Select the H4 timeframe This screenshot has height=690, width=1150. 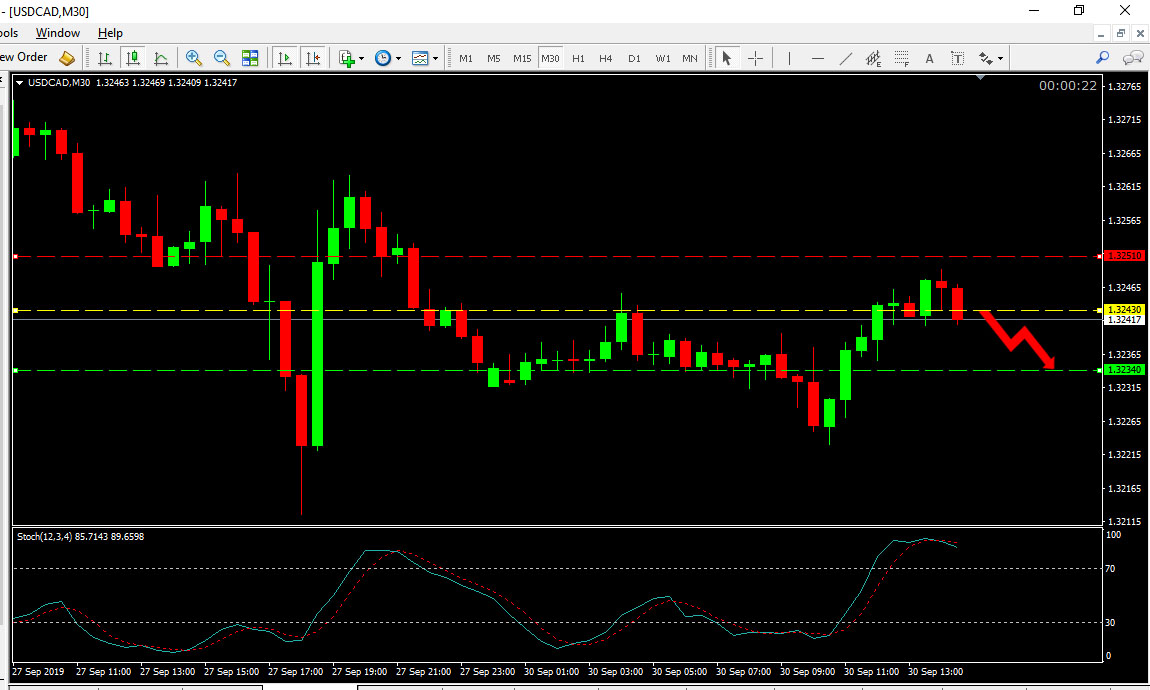(606, 58)
